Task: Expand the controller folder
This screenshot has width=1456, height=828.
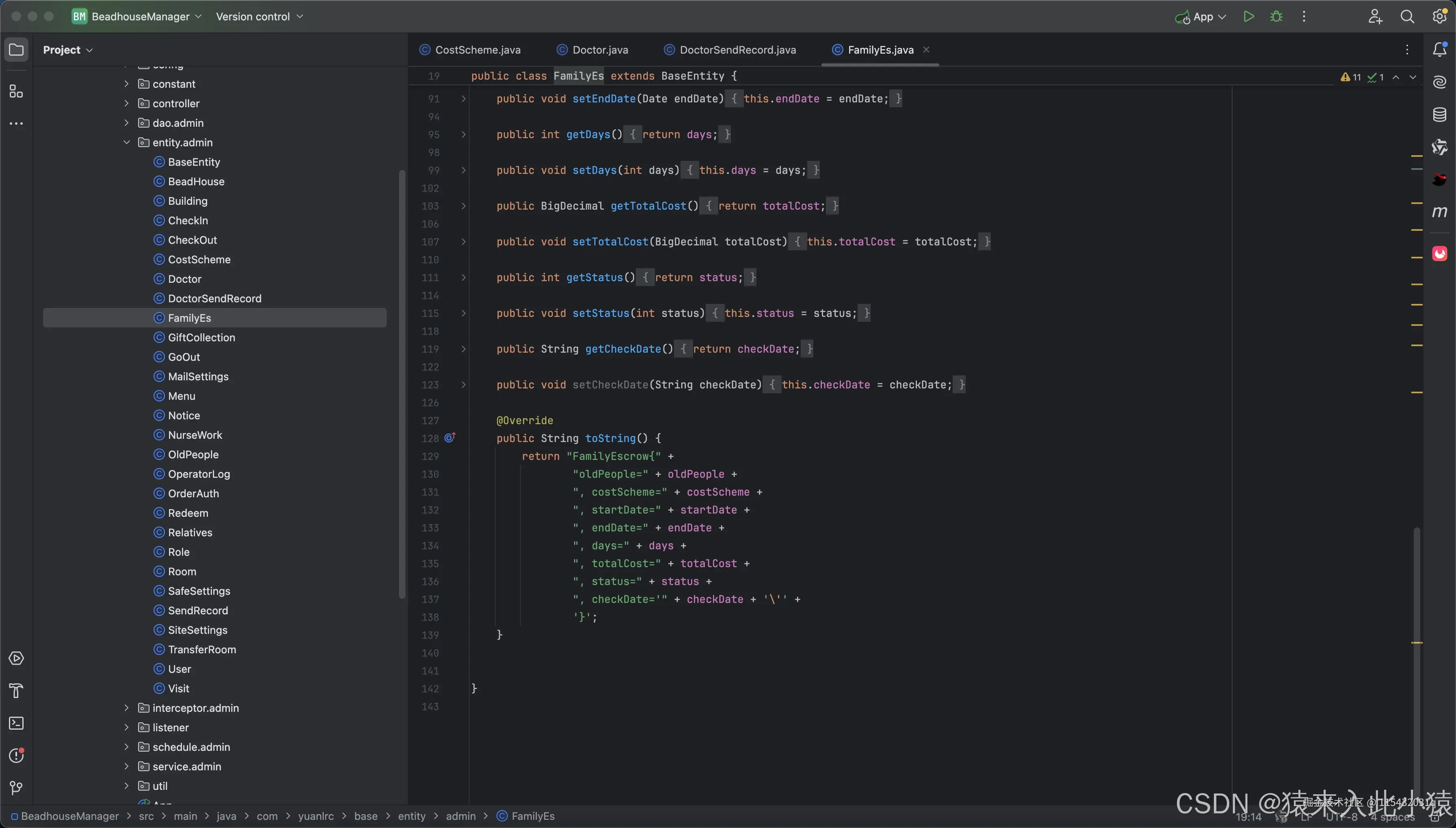Action: pos(126,103)
